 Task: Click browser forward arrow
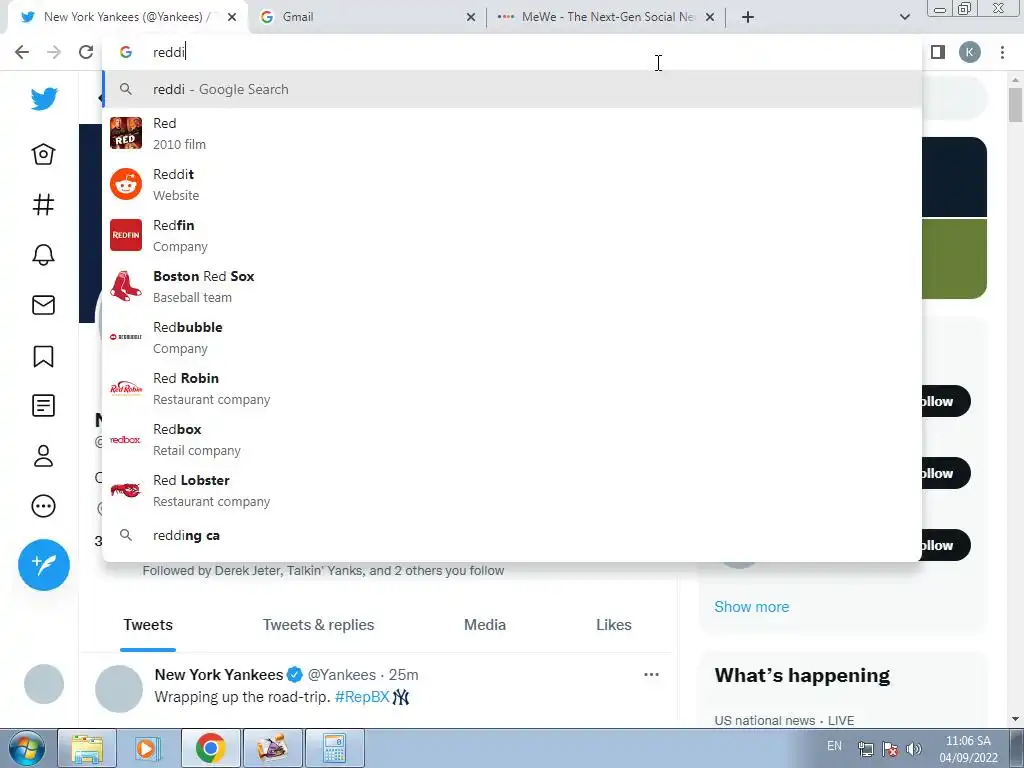point(54,52)
